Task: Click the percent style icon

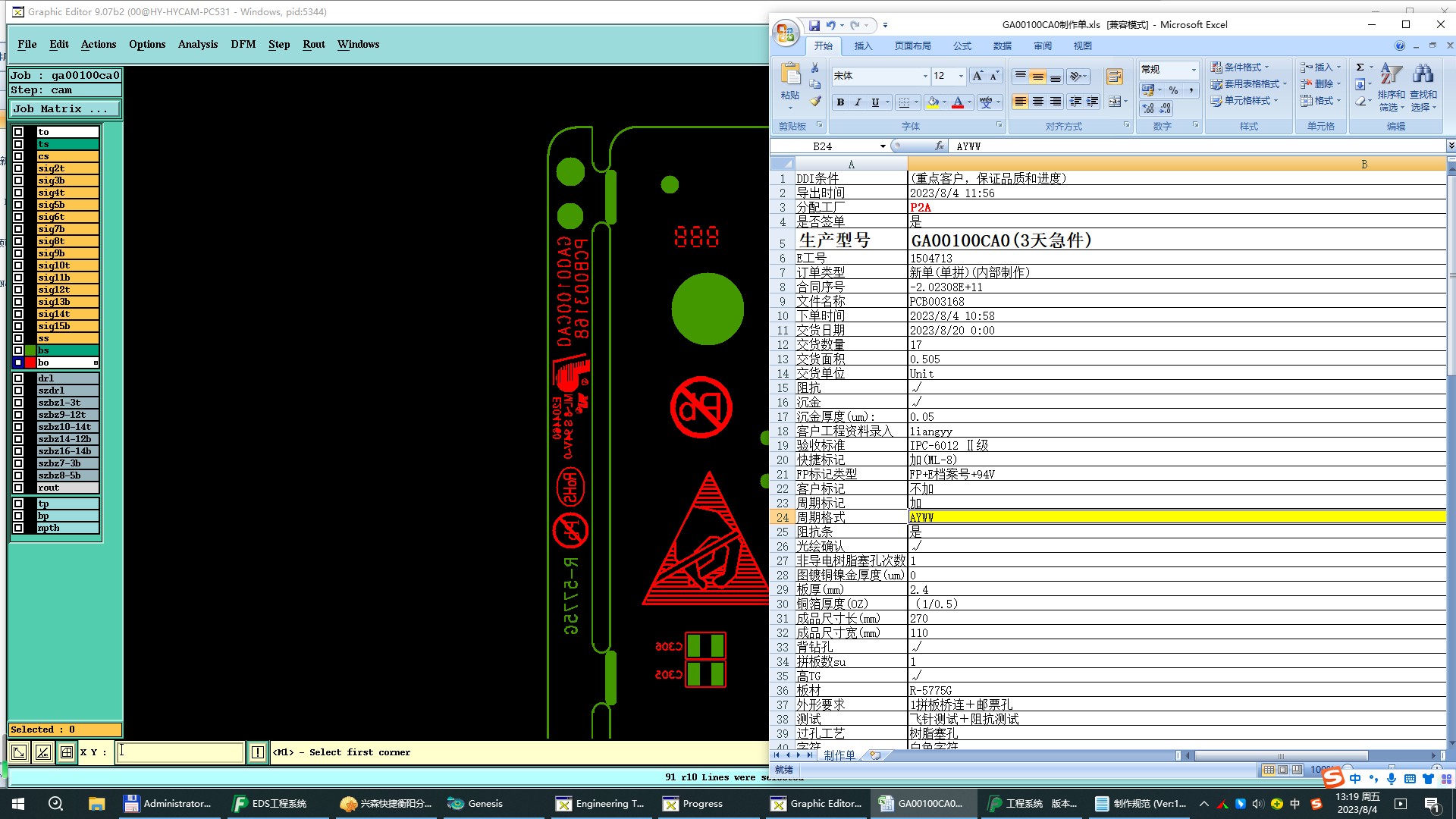Action: pyautogui.click(x=1173, y=90)
